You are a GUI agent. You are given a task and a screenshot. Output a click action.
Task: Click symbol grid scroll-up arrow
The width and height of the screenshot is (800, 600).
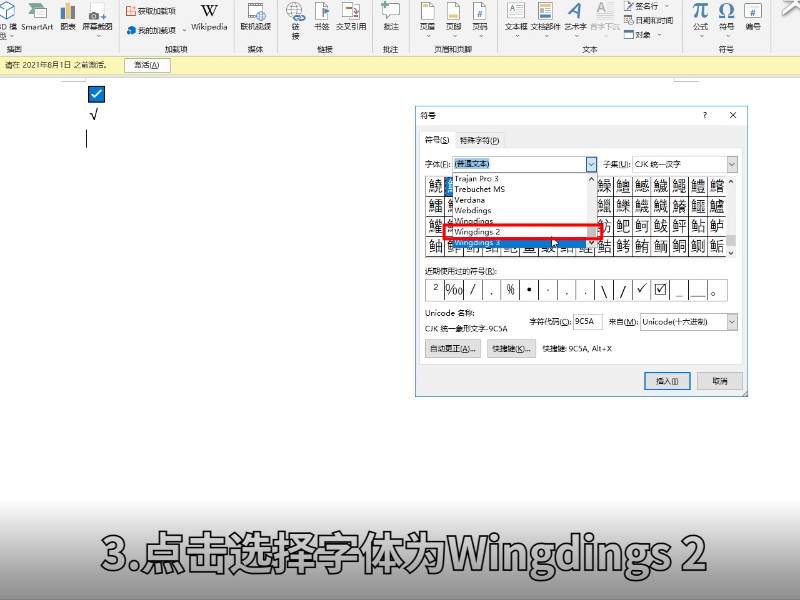pyautogui.click(x=731, y=182)
